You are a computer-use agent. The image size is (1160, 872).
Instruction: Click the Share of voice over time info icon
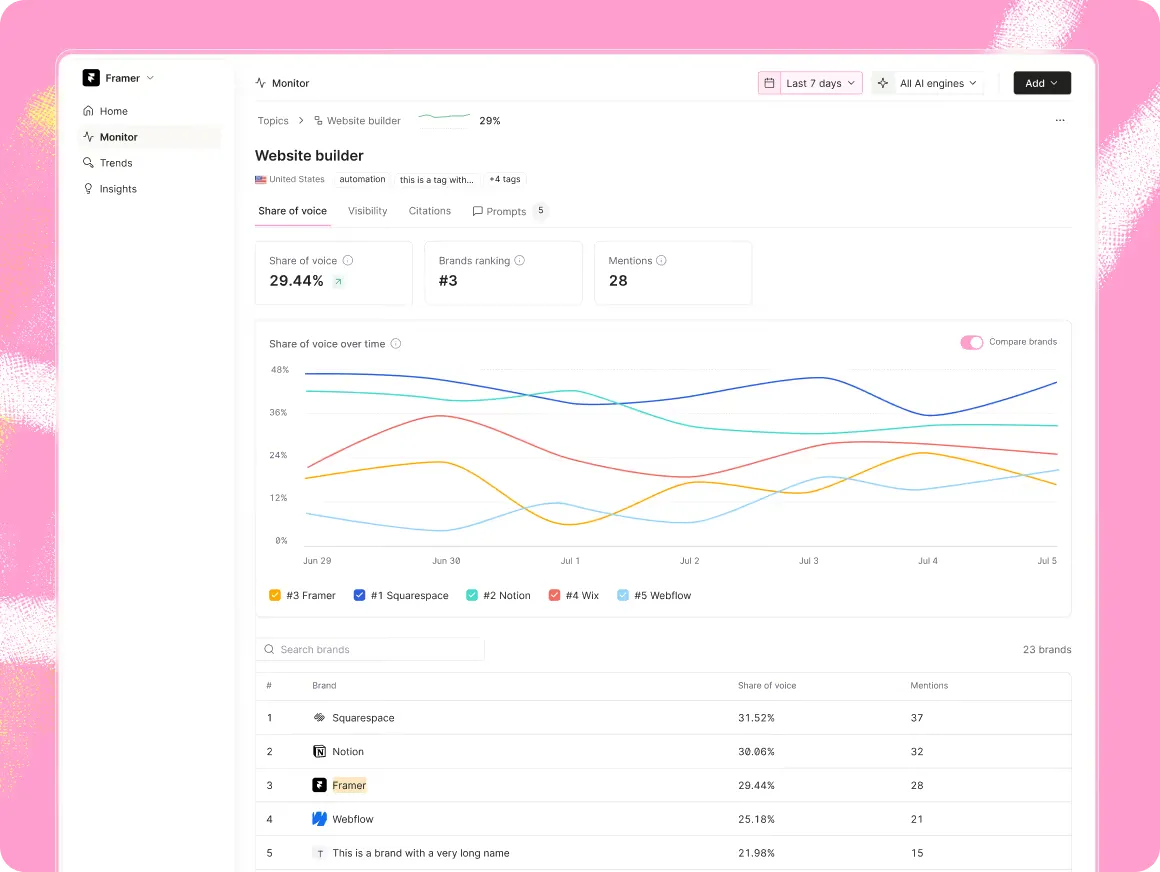pos(396,343)
